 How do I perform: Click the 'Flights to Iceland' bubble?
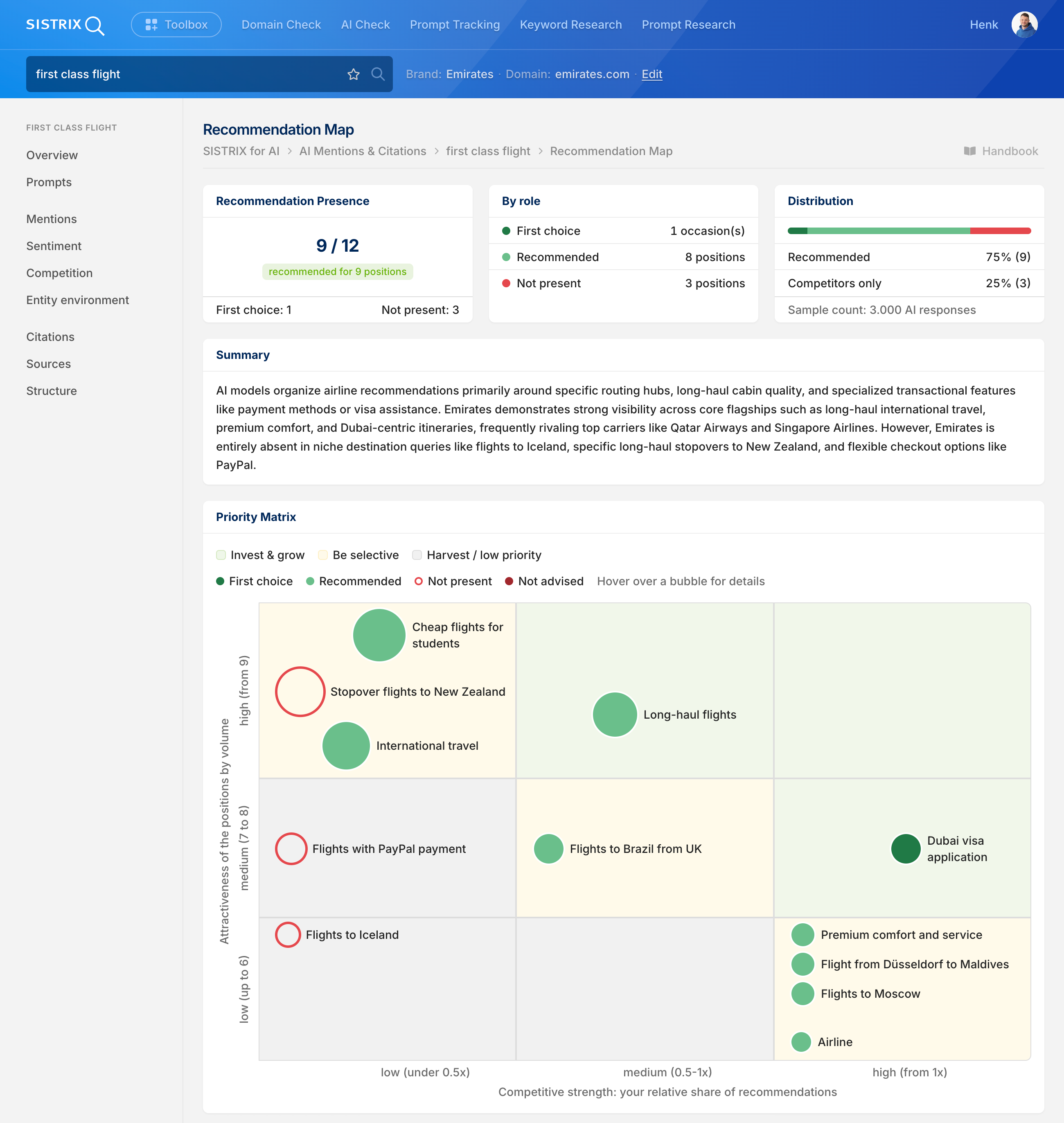tap(288, 935)
